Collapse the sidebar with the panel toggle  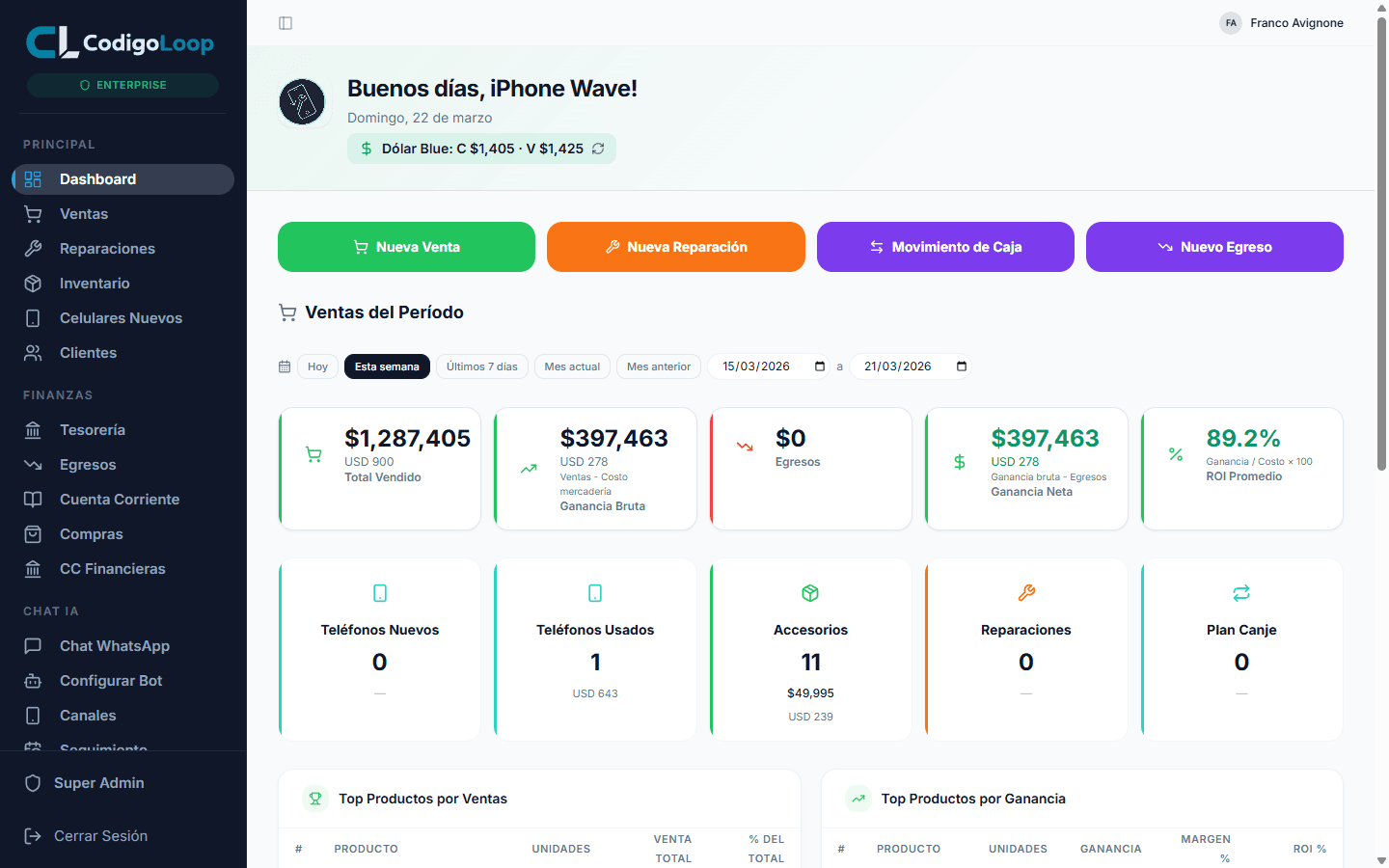[286, 22]
